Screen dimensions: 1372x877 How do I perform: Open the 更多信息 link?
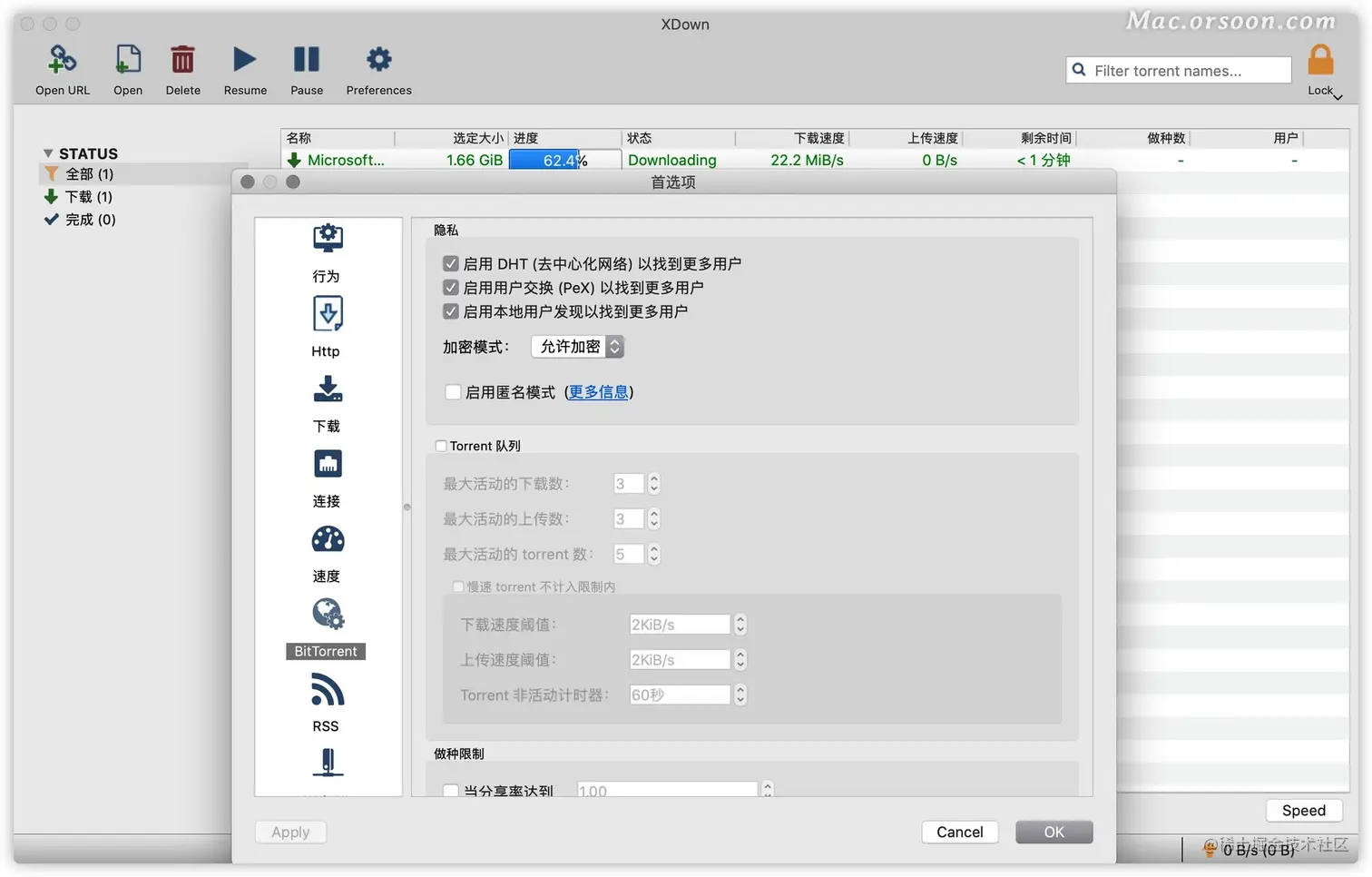pos(598,392)
